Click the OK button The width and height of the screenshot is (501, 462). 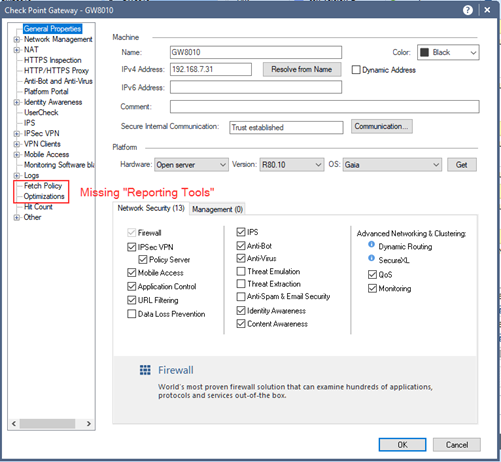point(402,445)
